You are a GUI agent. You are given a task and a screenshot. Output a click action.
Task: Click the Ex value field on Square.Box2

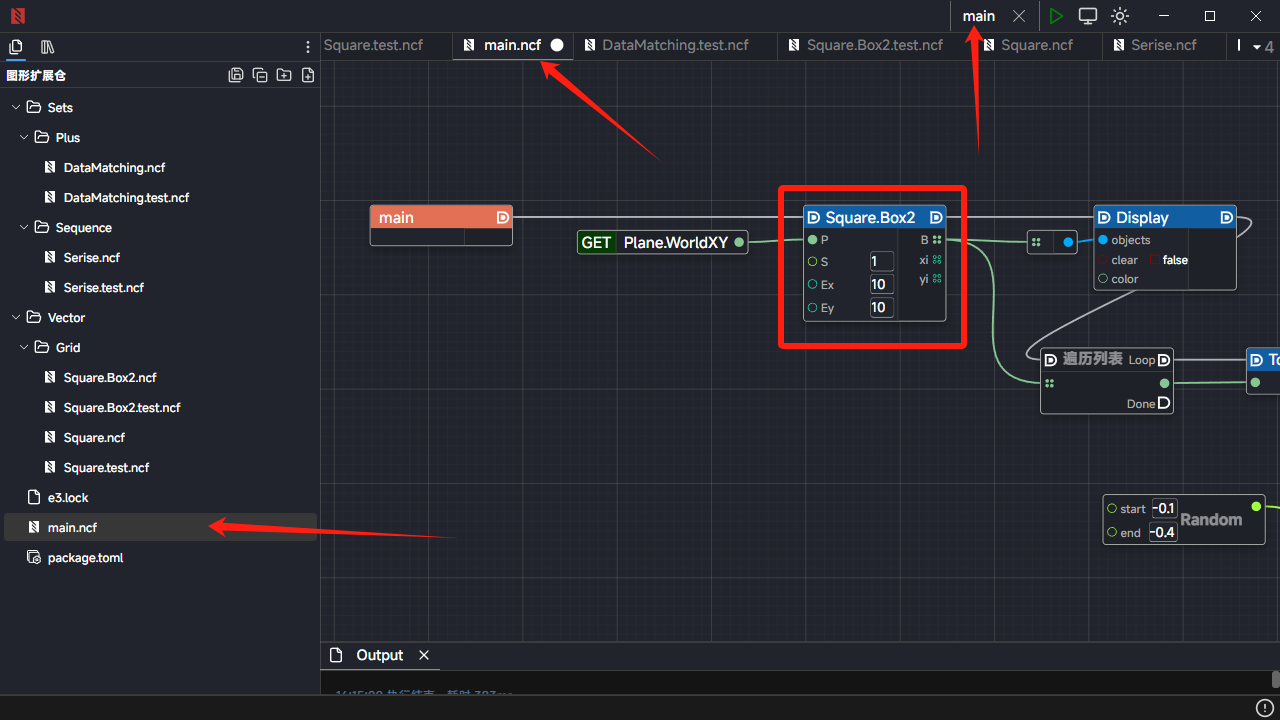tap(881, 285)
